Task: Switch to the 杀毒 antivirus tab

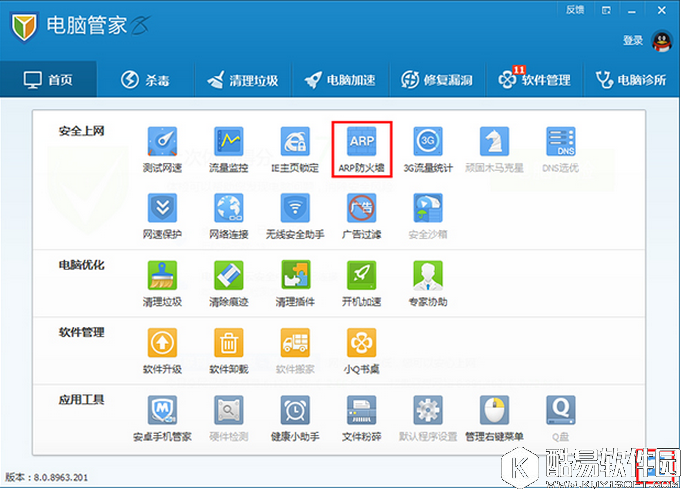Action: pyautogui.click(x=145, y=79)
